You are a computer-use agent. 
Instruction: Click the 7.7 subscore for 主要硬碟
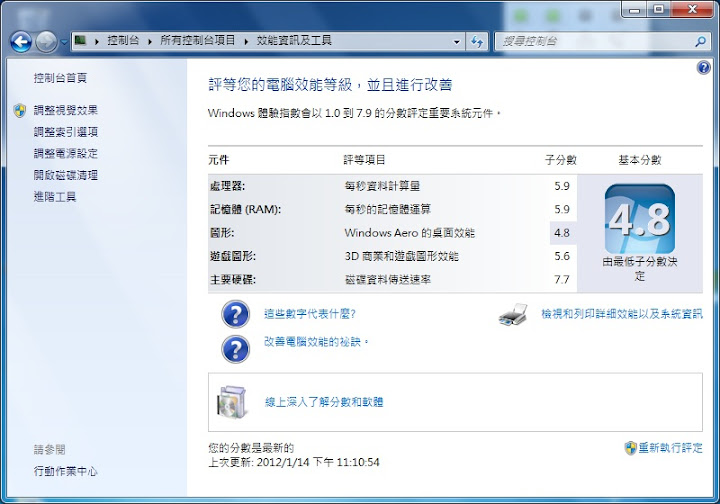[x=562, y=280]
